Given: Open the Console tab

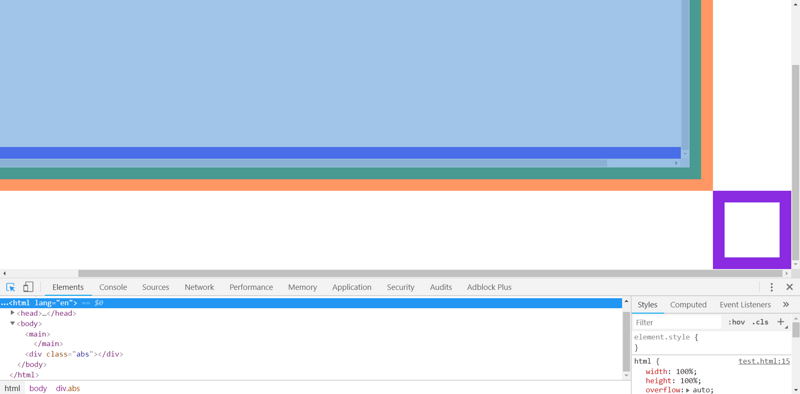Looking at the screenshot, I should coord(113,287).
